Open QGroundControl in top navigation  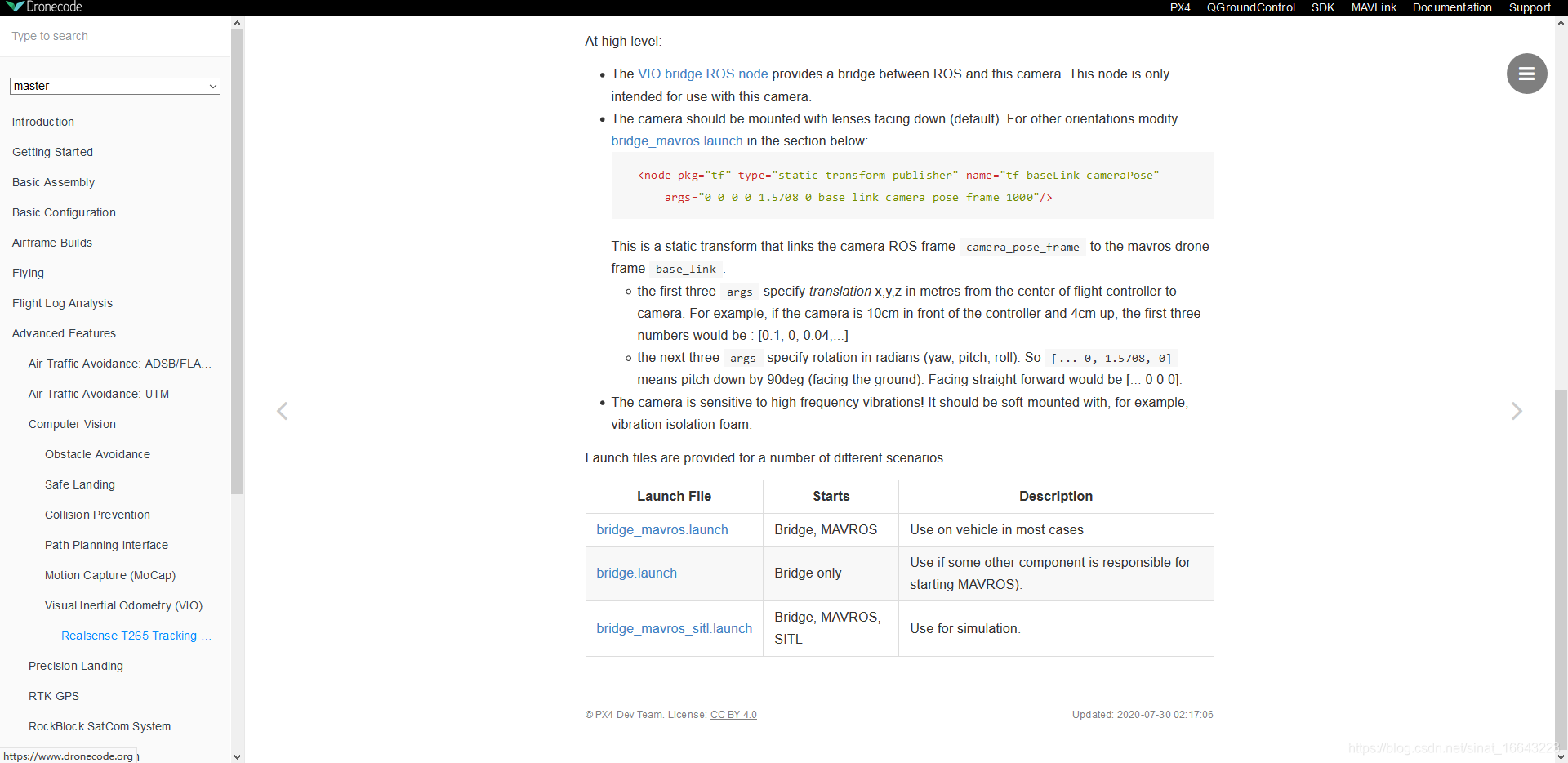click(1250, 7)
